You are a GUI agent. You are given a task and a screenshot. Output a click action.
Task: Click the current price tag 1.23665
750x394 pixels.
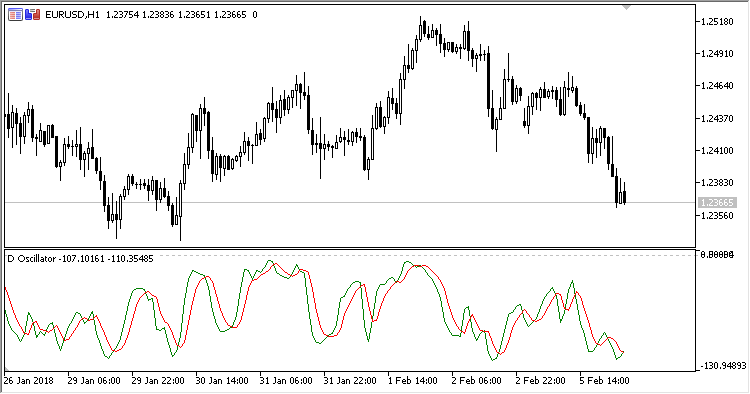coord(717,203)
